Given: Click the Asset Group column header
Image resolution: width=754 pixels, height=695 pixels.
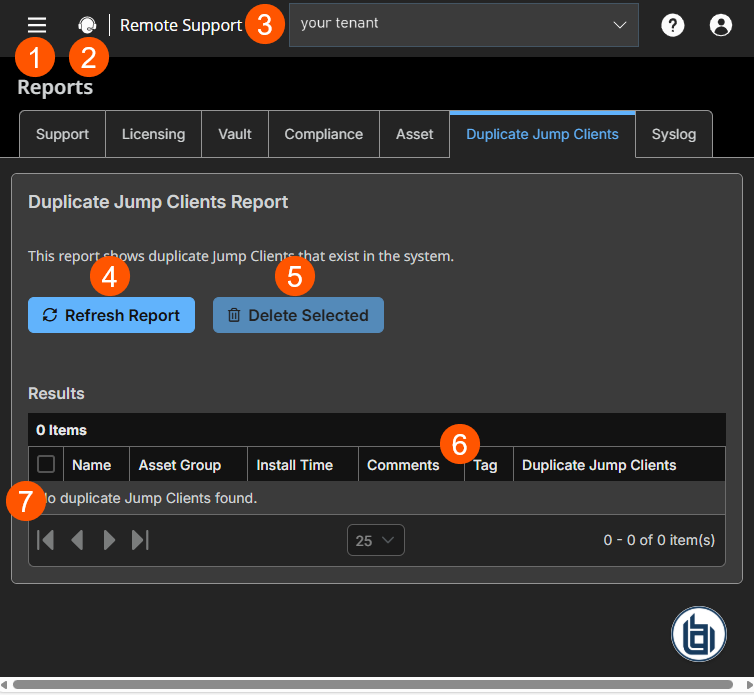Looking at the screenshot, I should [188, 465].
